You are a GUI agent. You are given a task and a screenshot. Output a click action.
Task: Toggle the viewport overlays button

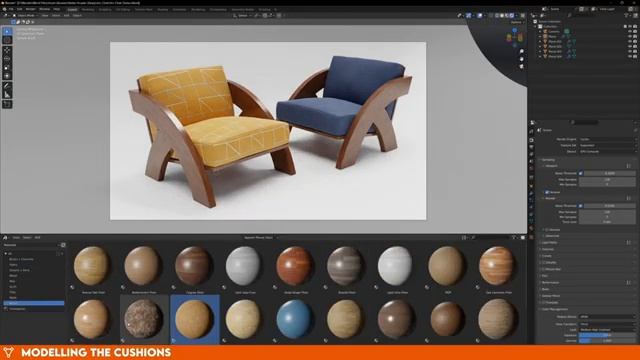(x=480, y=16)
